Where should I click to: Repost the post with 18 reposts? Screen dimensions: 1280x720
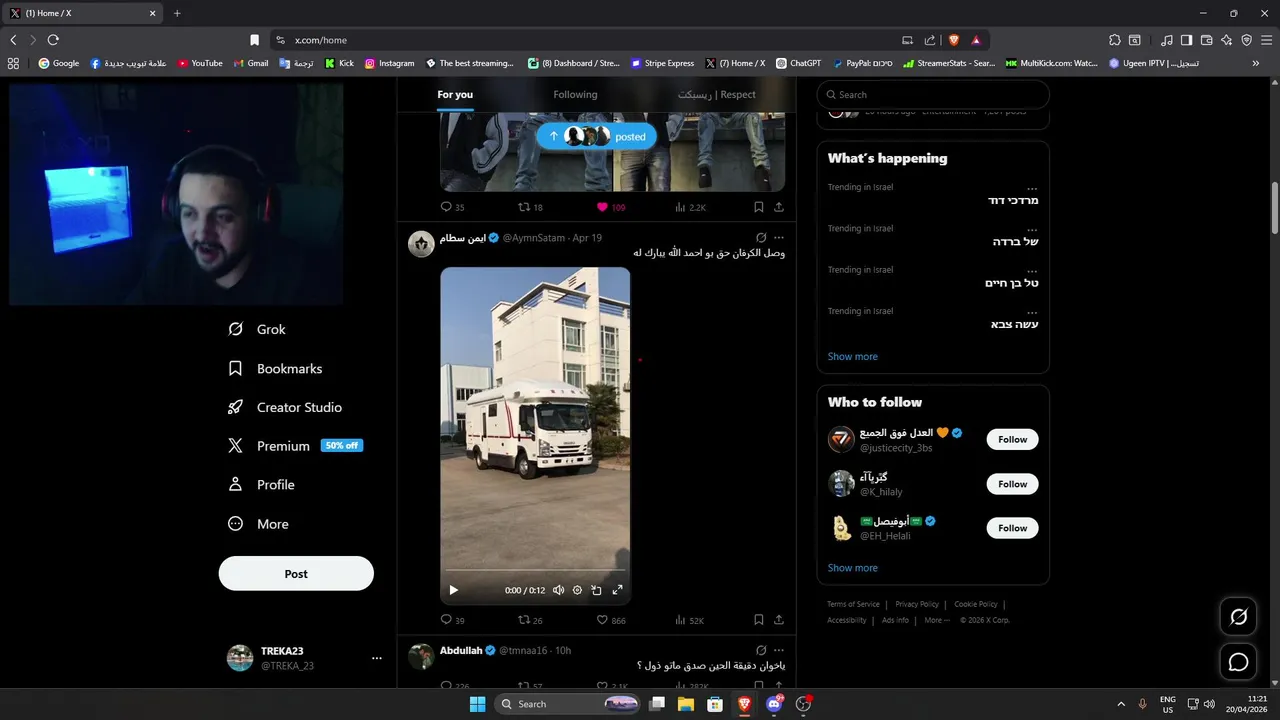(530, 207)
